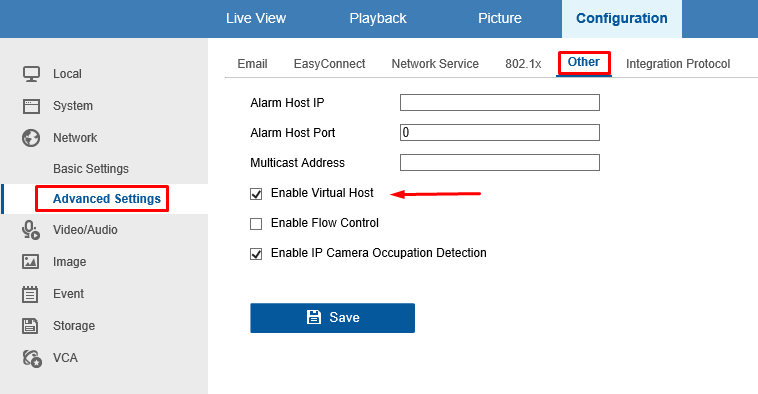Viewport: 758px width, 394px height.
Task: Focus the Multicast Address input box
Action: [x=500, y=162]
